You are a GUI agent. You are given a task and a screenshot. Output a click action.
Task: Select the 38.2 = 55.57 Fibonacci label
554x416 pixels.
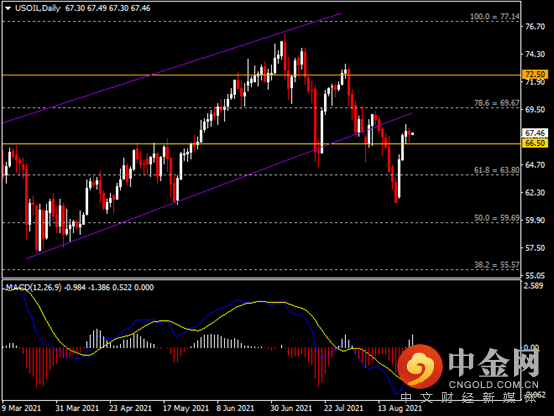(x=497, y=265)
